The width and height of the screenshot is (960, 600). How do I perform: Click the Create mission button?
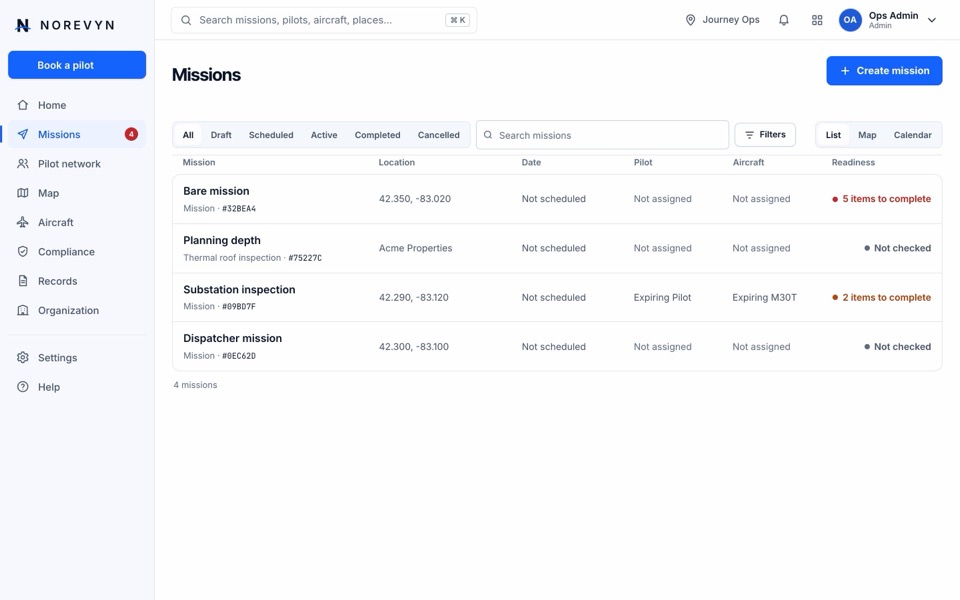884,71
